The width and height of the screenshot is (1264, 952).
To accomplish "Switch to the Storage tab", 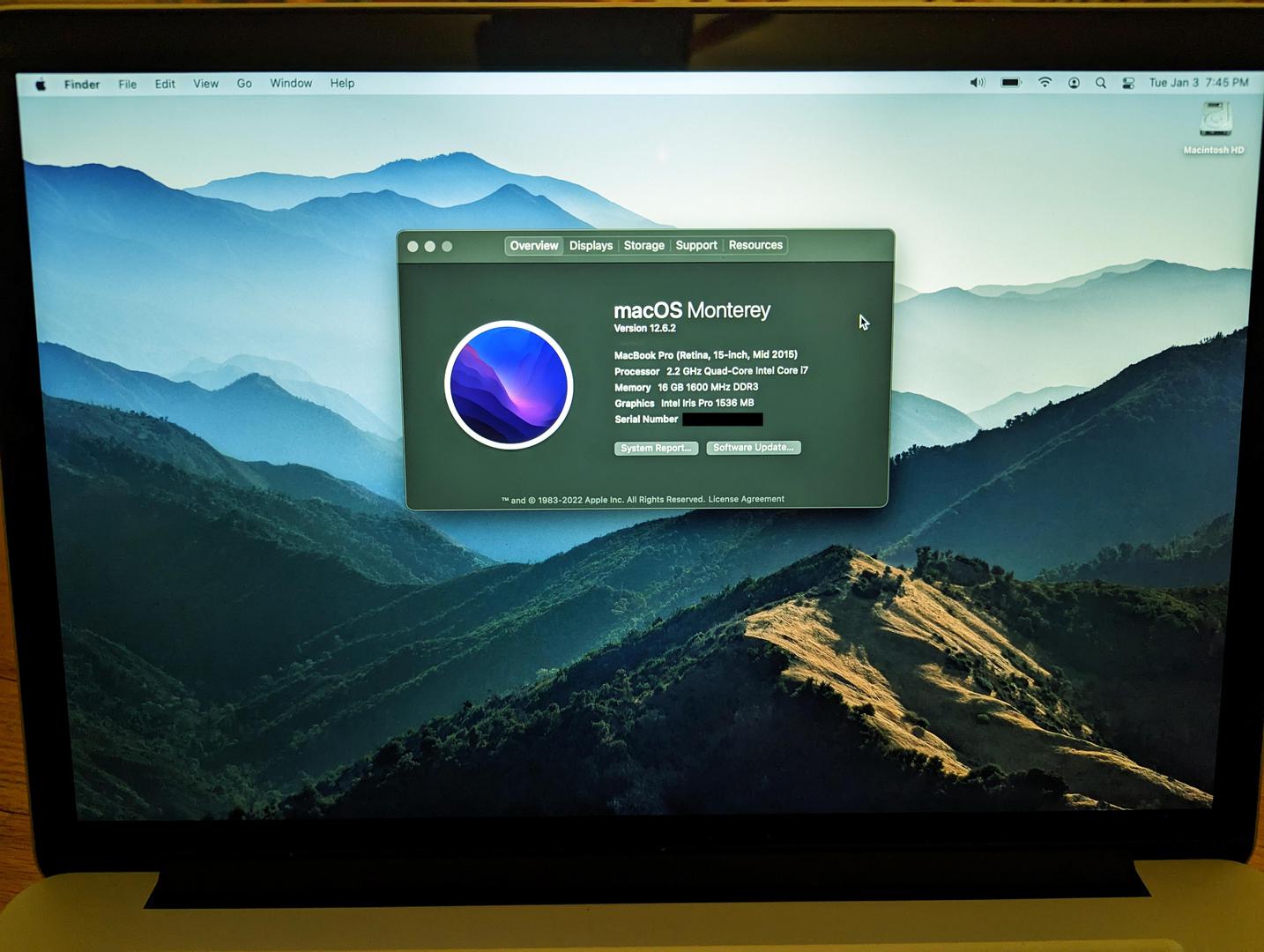I will [644, 245].
